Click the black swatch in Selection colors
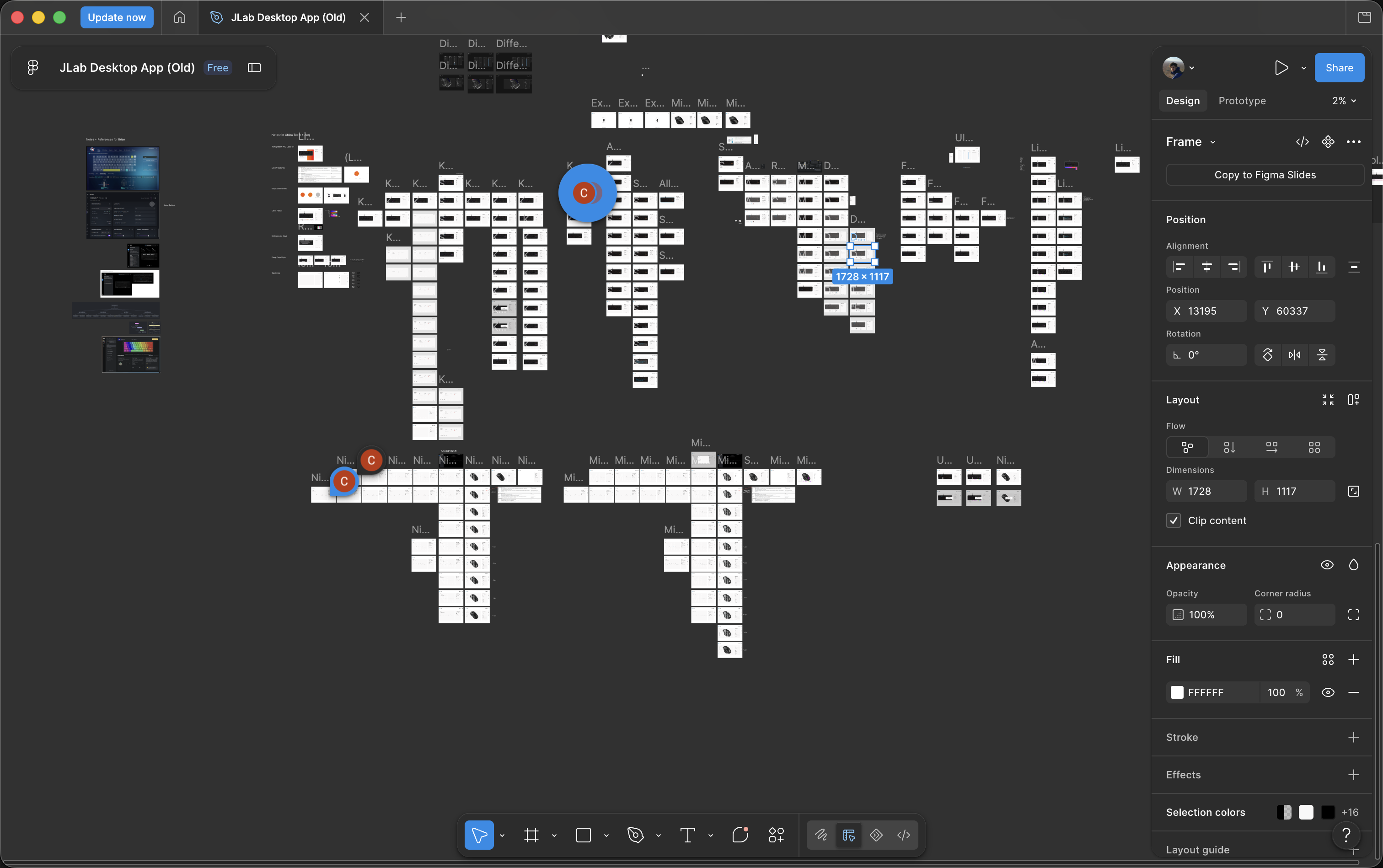 (1328, 812)
